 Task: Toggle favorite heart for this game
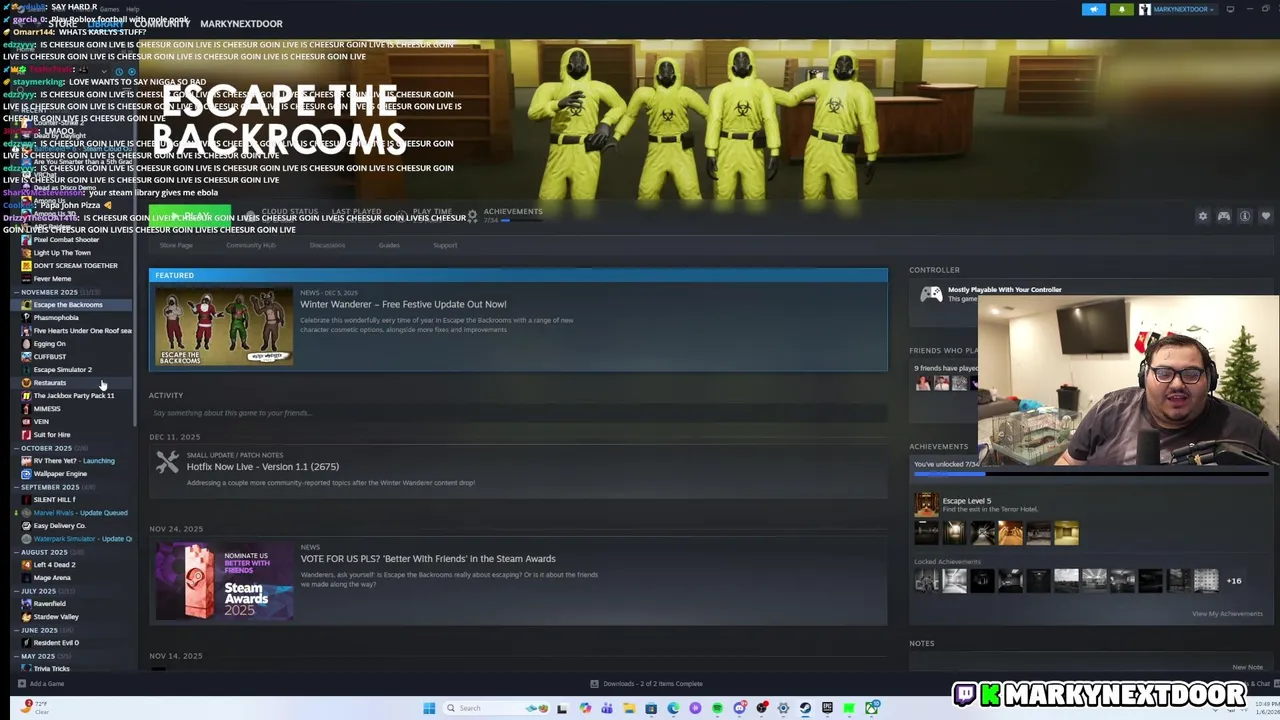pos(1266,216)
